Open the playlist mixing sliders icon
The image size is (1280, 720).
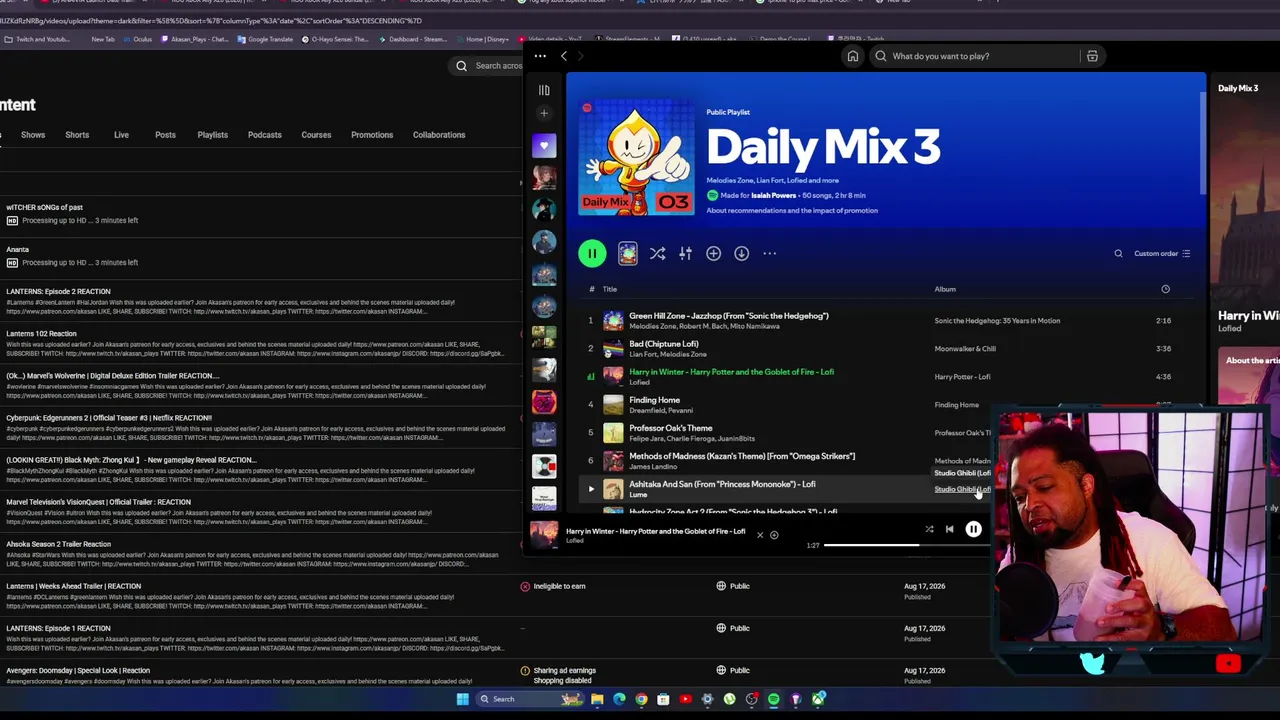click(685, 254)
